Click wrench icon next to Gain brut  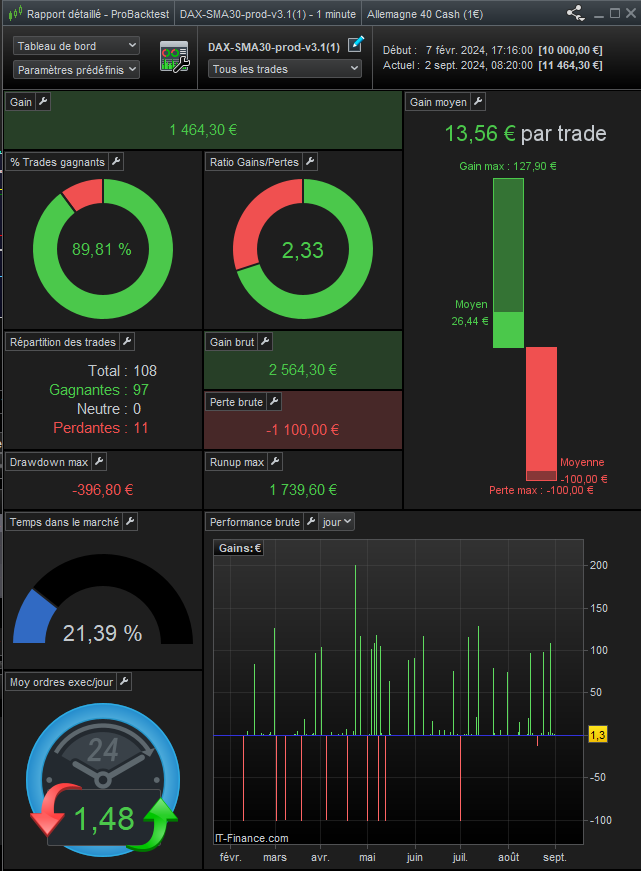pos(265,342)
